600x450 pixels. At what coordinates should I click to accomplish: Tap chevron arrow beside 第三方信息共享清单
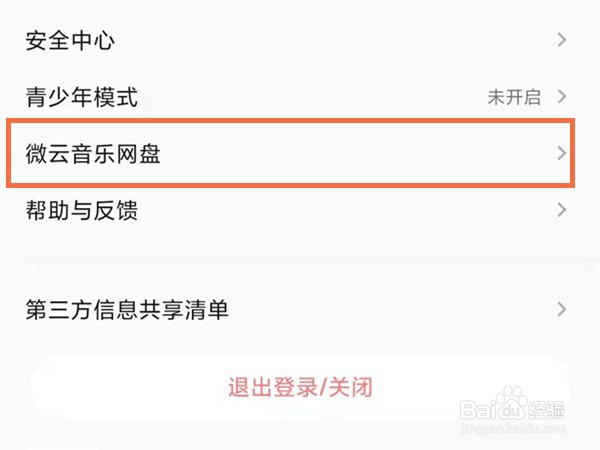tap(561, 309)
